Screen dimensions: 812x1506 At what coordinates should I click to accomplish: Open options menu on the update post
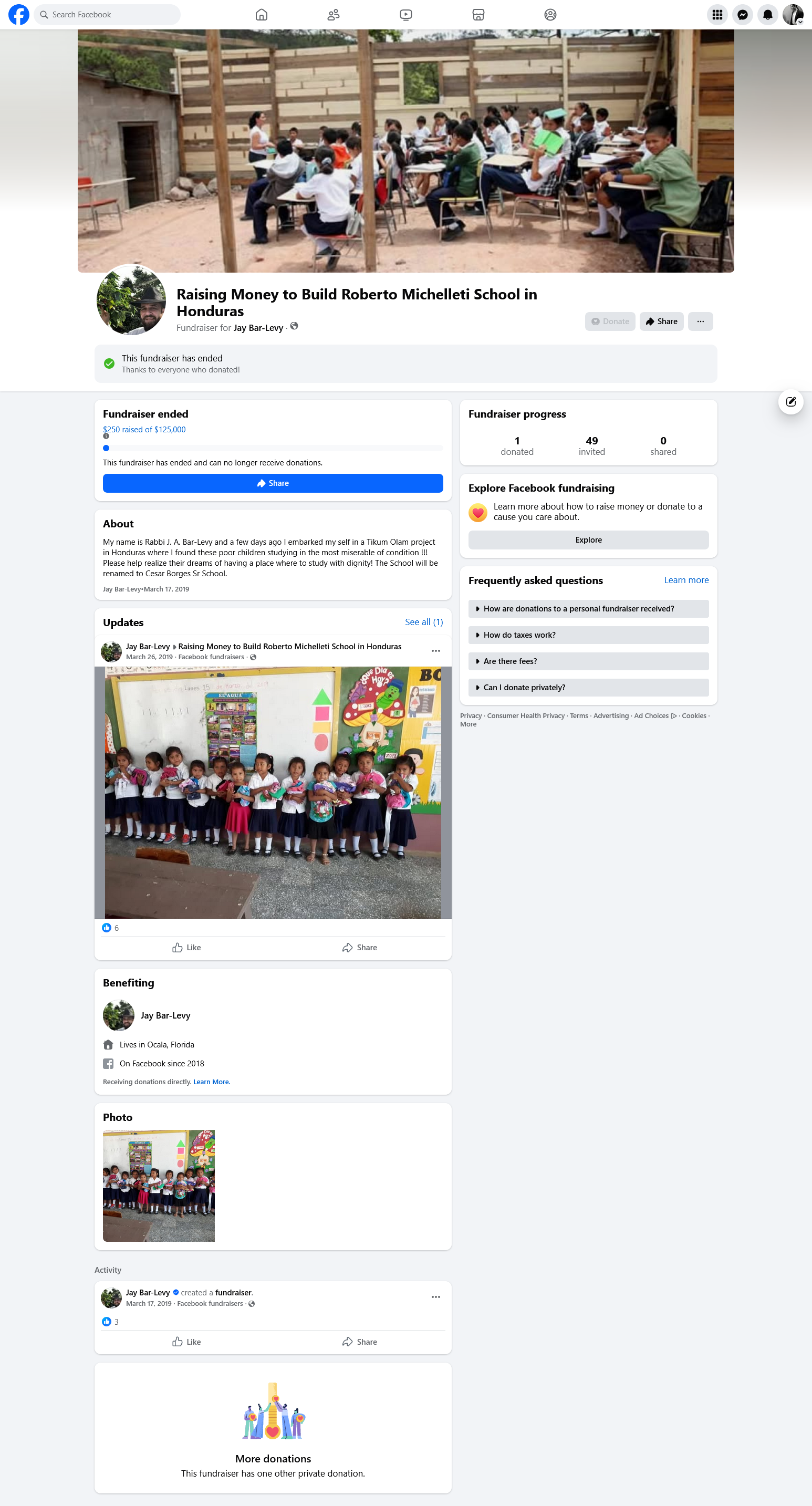[435, 651]
